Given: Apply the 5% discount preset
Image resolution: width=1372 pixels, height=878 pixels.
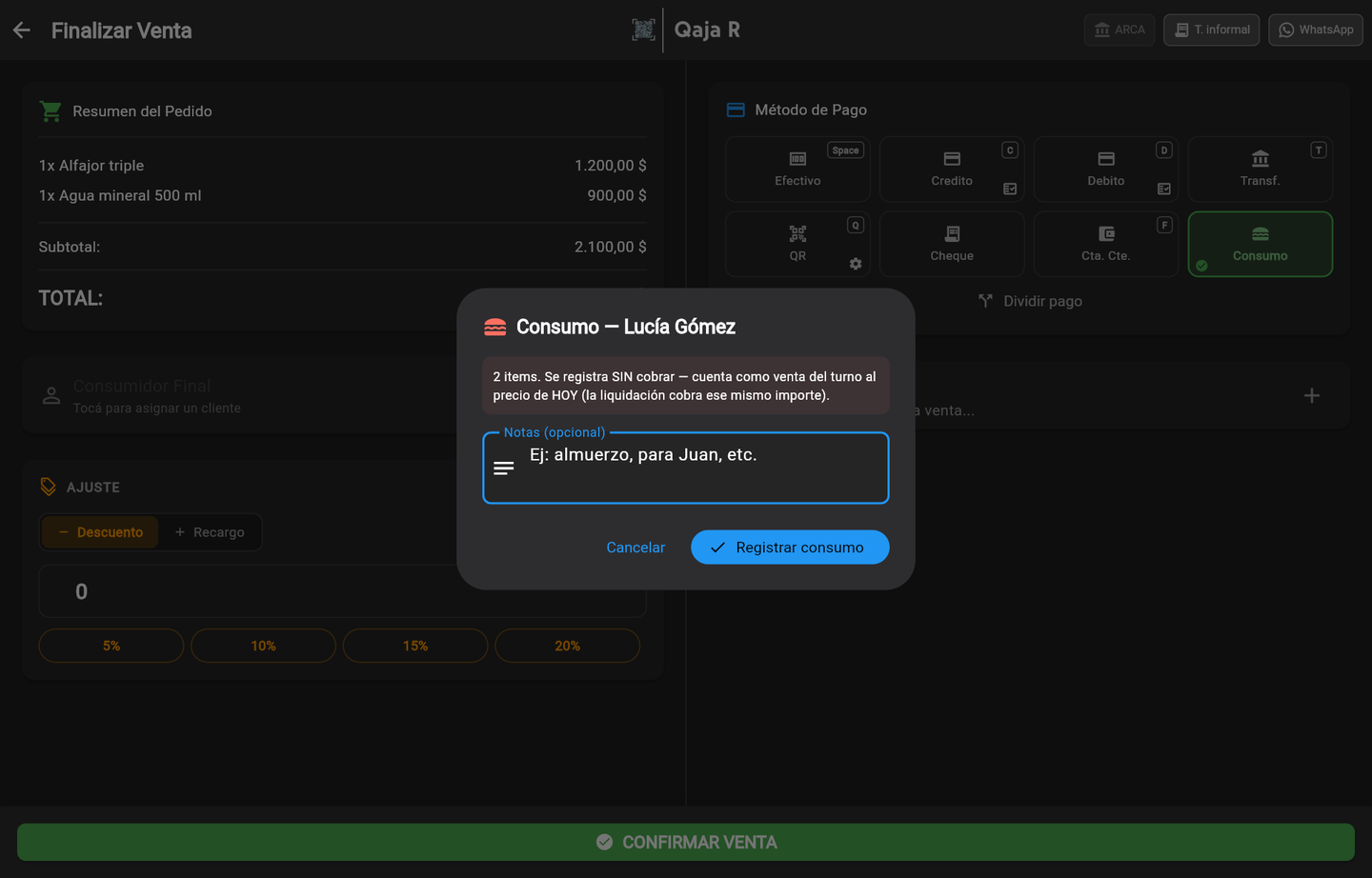Looking at the screenshot, I should pos(111,646).
